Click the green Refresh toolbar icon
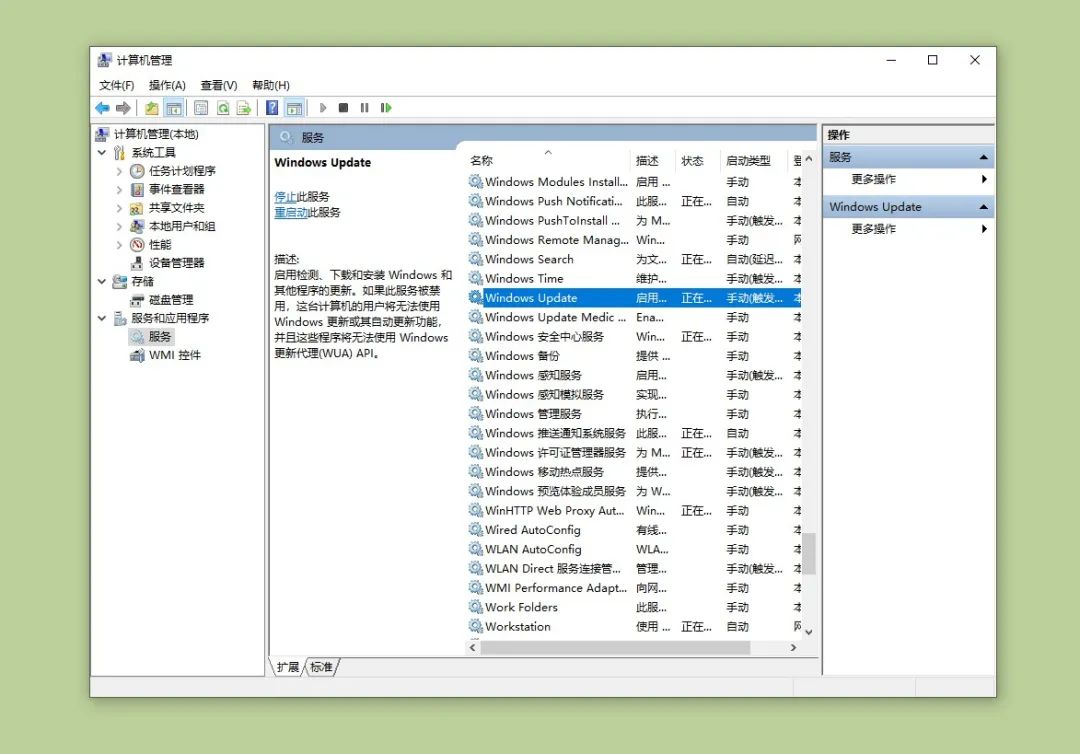1080x754 pixels. pos(223,107)
